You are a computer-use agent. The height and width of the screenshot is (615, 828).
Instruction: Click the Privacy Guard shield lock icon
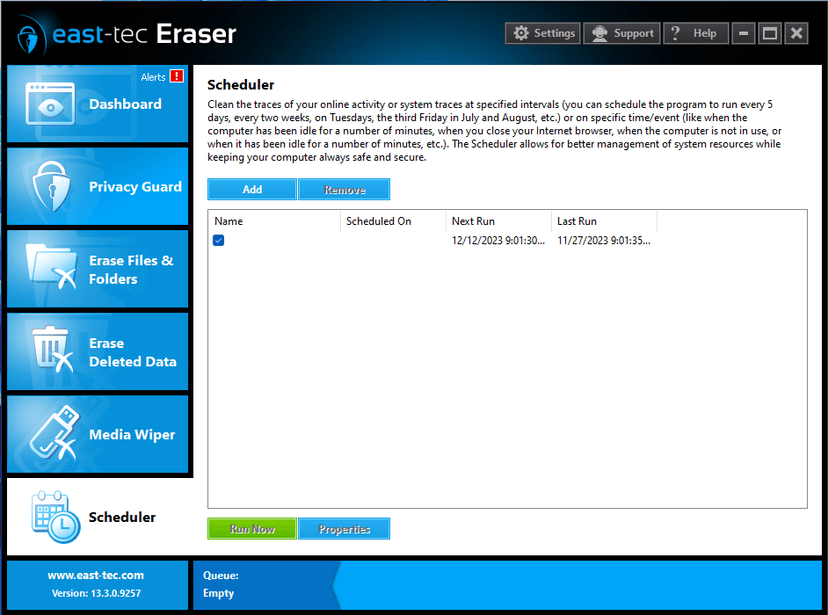click(51, 186)
